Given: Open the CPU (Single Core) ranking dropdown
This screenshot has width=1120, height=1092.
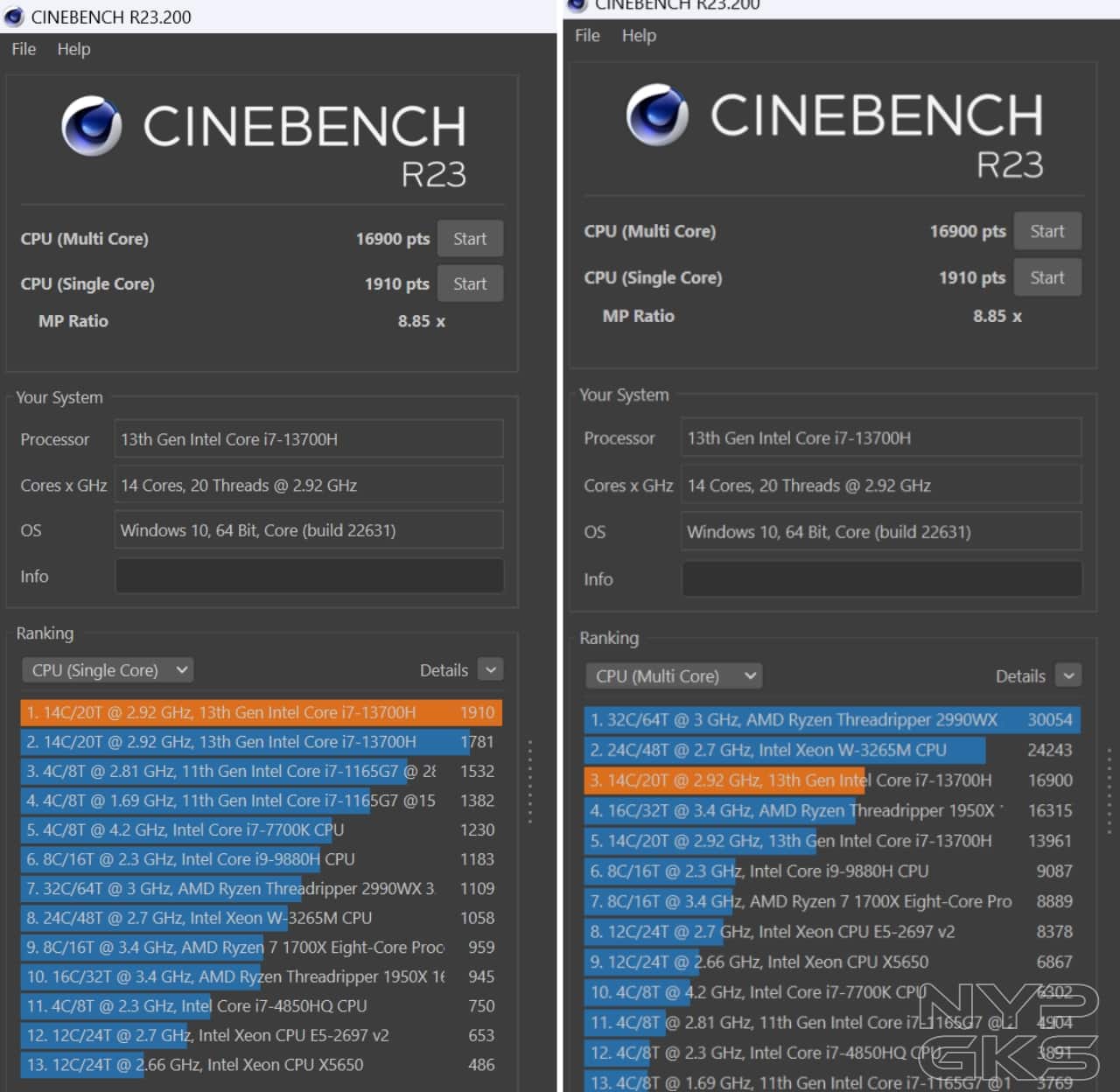Looking at the screenshot, I should [x=108, y=670].
